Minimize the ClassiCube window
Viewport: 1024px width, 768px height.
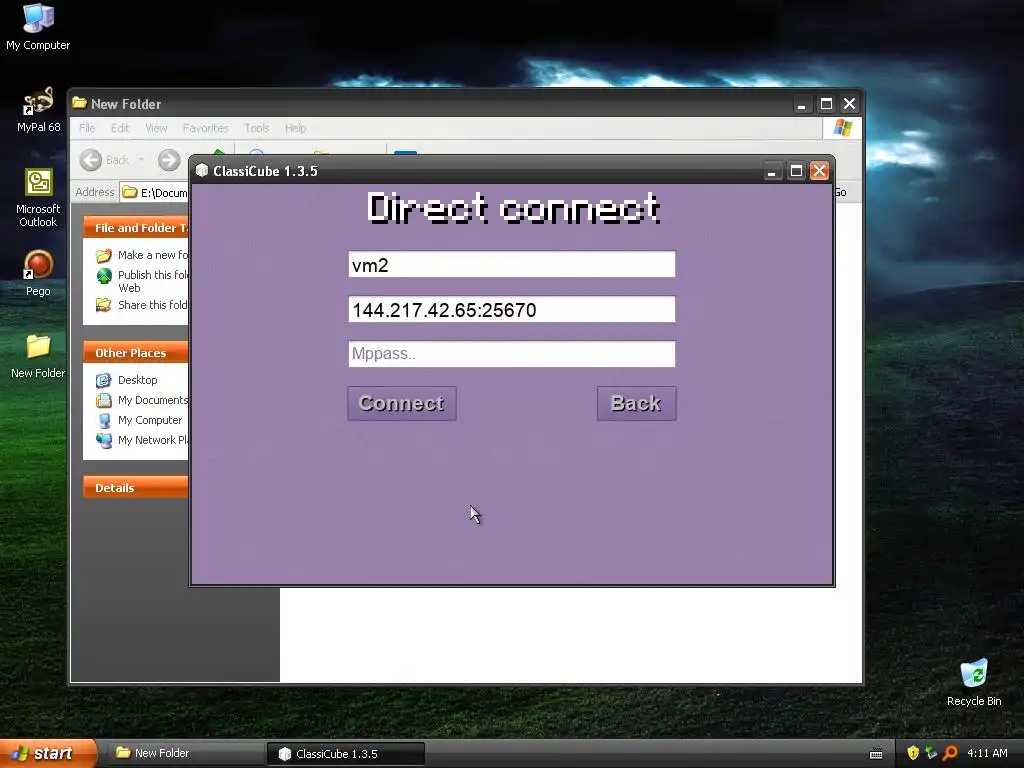772,171
